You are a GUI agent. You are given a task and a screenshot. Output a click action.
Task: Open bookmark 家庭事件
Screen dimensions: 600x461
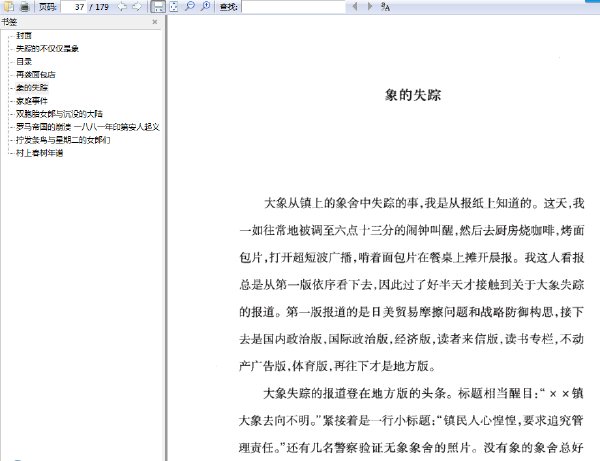coord(32,101)
